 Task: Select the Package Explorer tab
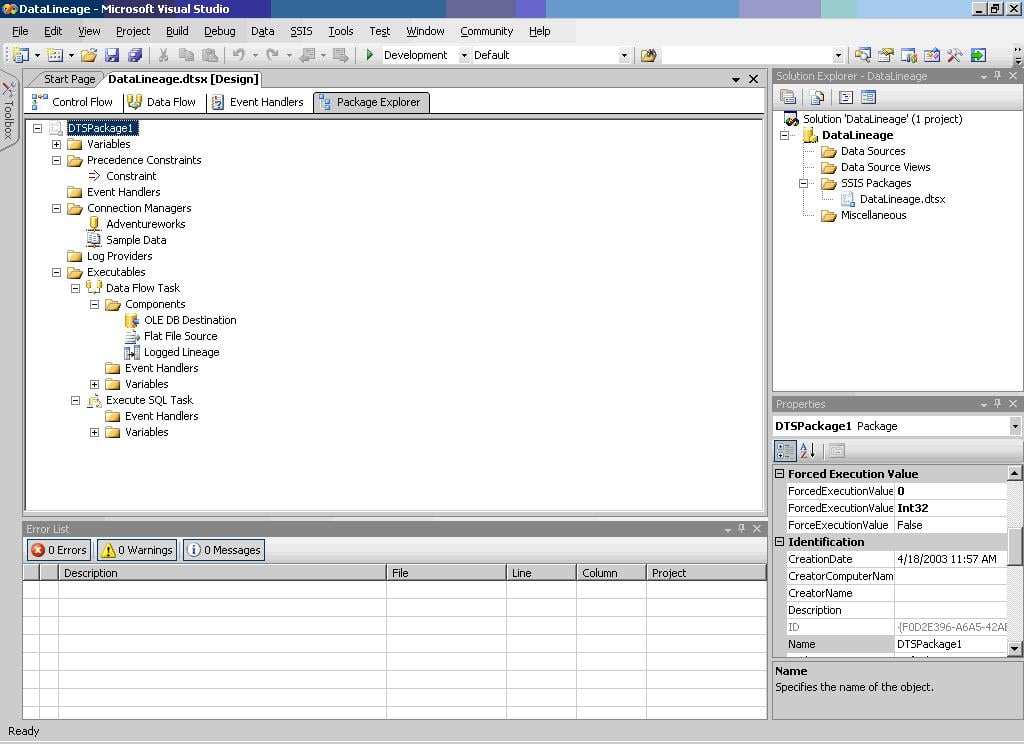click(x=371, y=102)
